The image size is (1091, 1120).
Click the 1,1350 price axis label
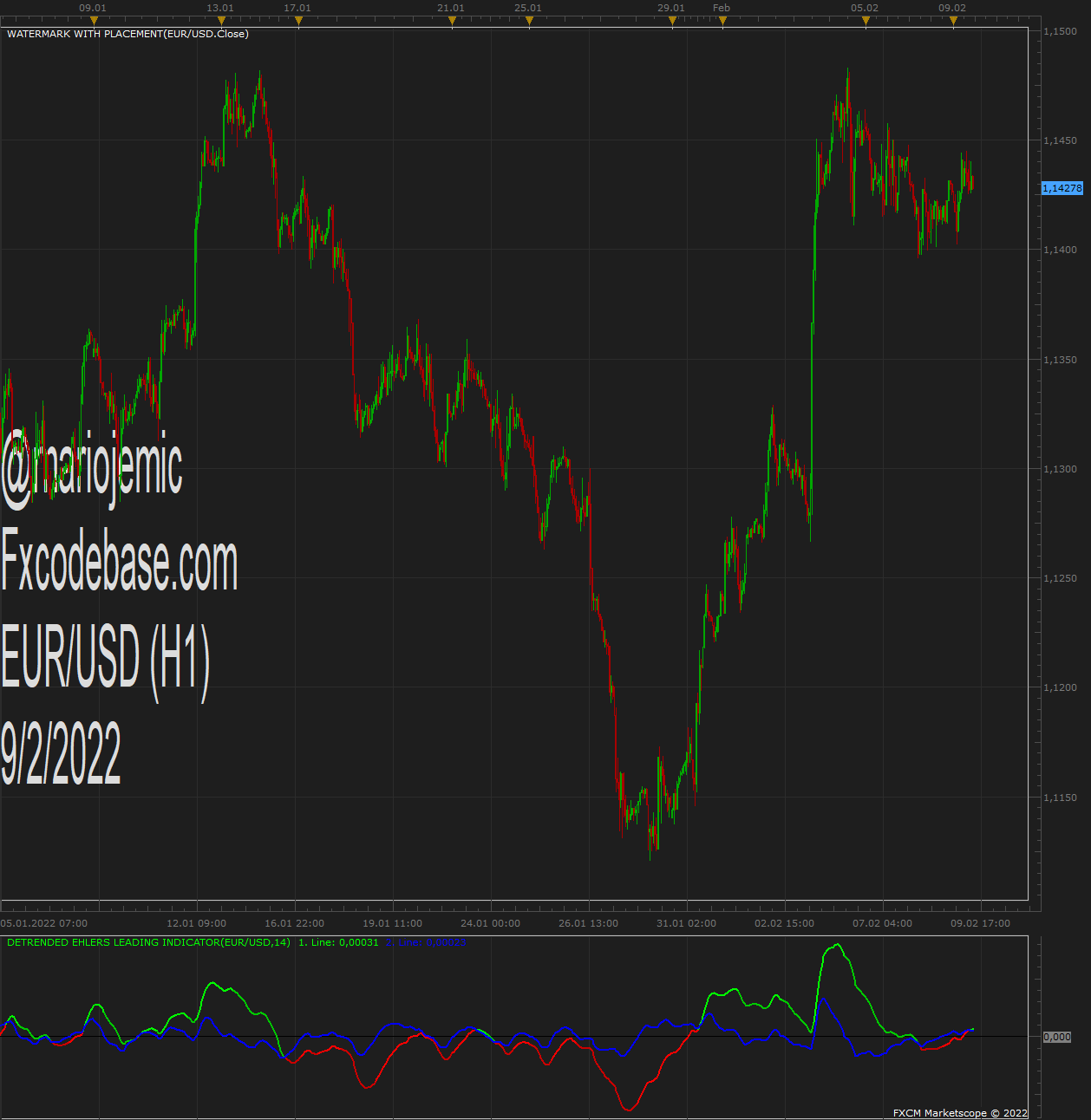1060,360
